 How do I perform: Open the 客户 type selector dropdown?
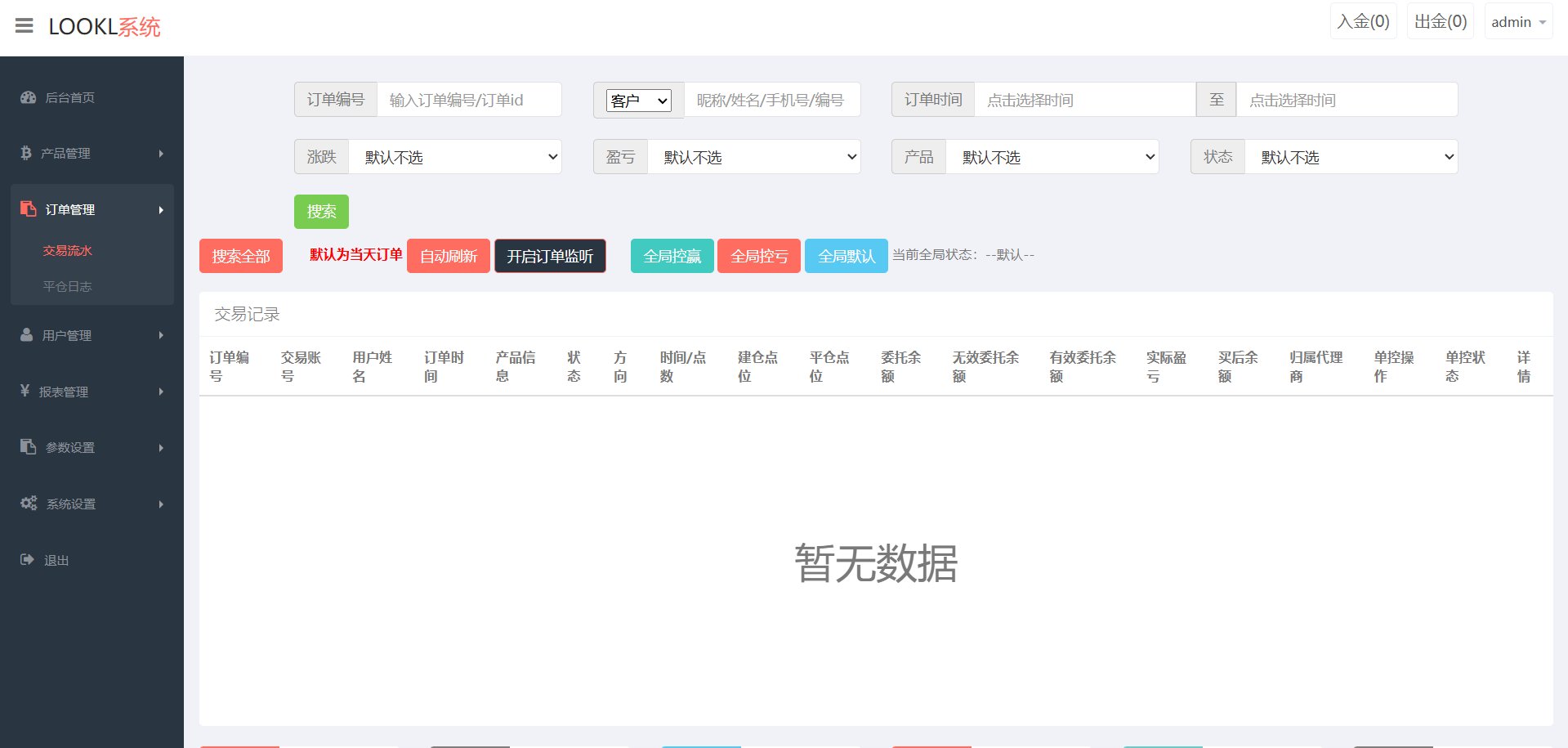pos(638,101)
